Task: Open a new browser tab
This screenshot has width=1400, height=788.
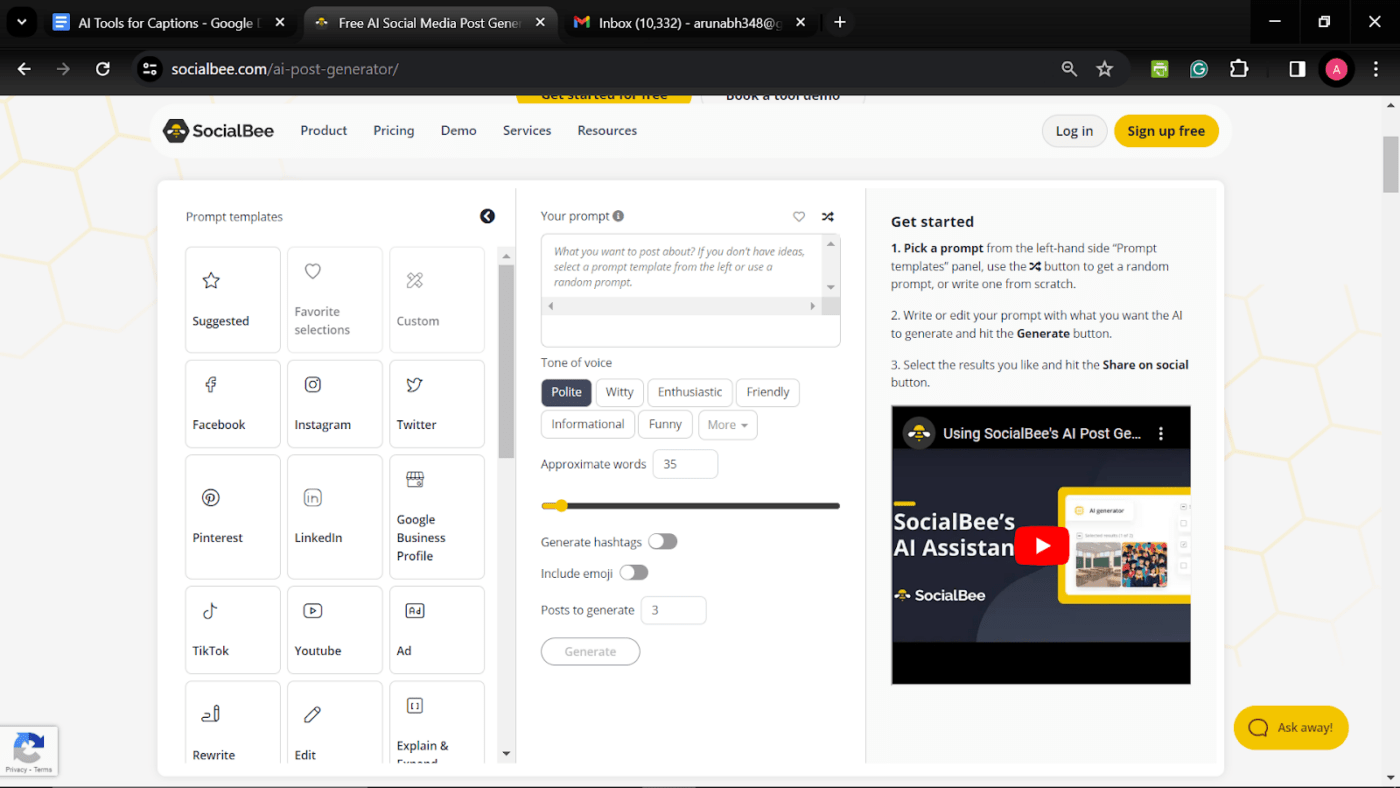Action: click(840, 22)
